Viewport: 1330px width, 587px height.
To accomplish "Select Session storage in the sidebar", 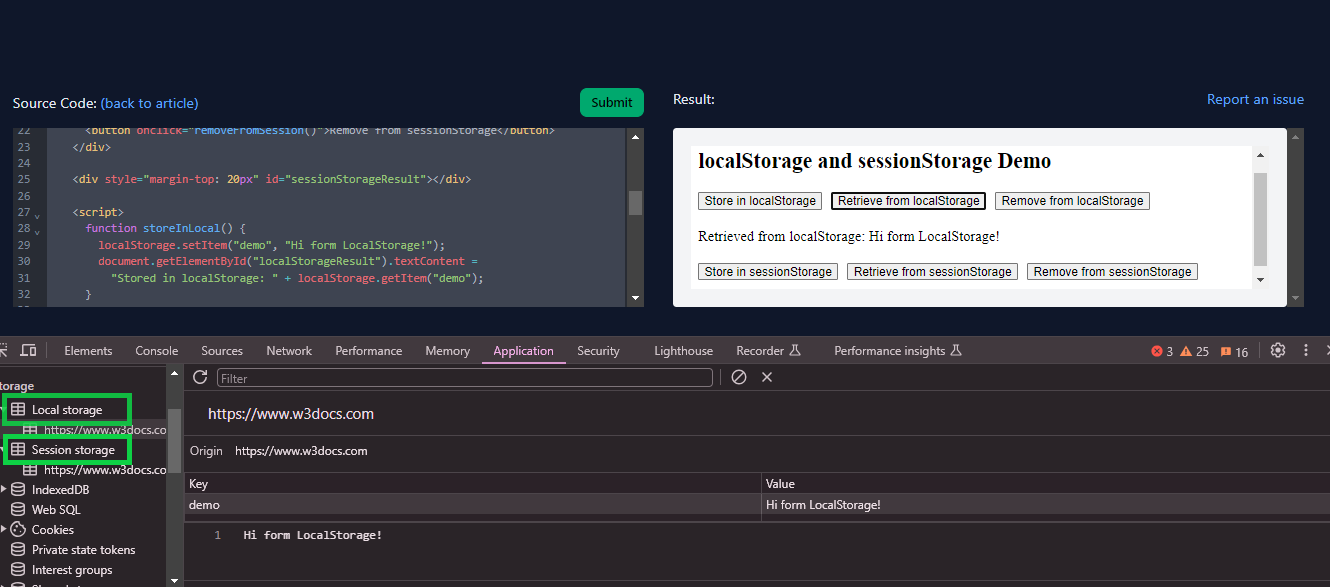I will coord(72,450).
